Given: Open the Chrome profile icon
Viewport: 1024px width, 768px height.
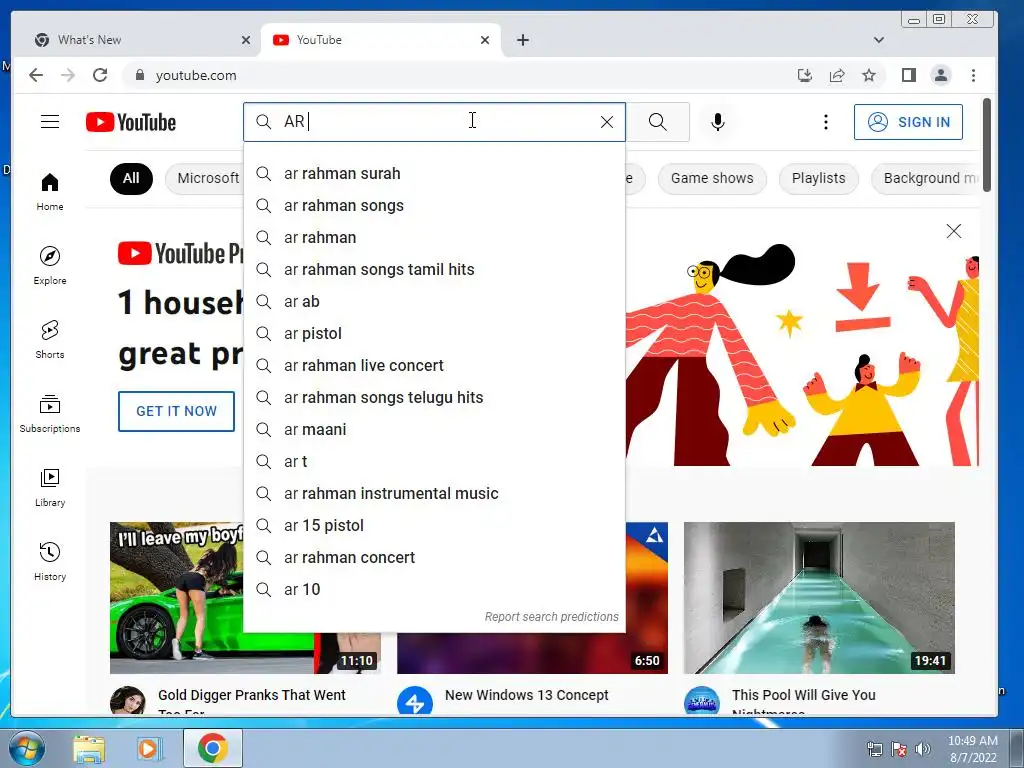Looking at the screenshot, I should [940, 75].
